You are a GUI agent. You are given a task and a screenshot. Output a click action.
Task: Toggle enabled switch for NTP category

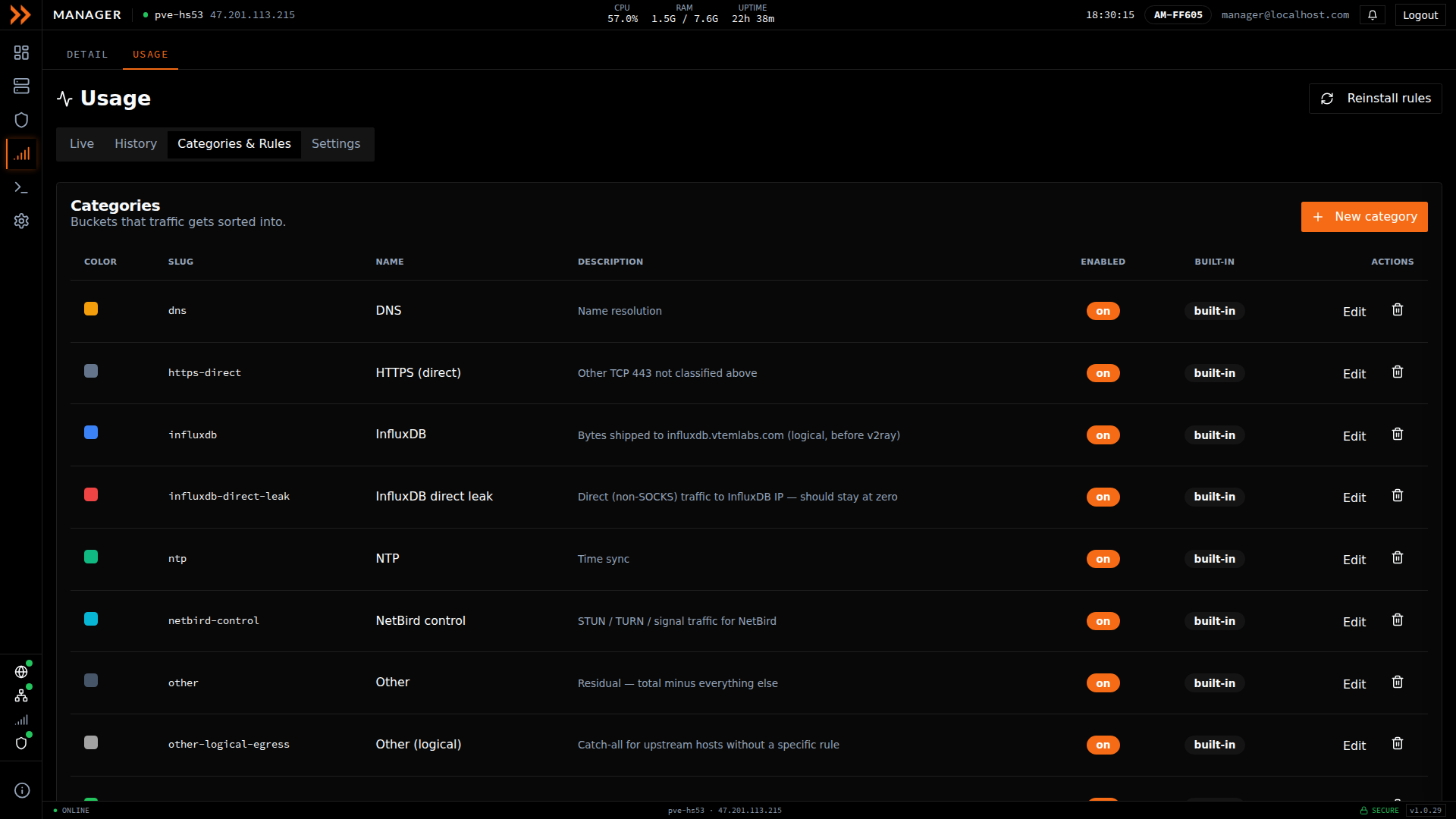pyautogui.click(x=1103, y=559)
